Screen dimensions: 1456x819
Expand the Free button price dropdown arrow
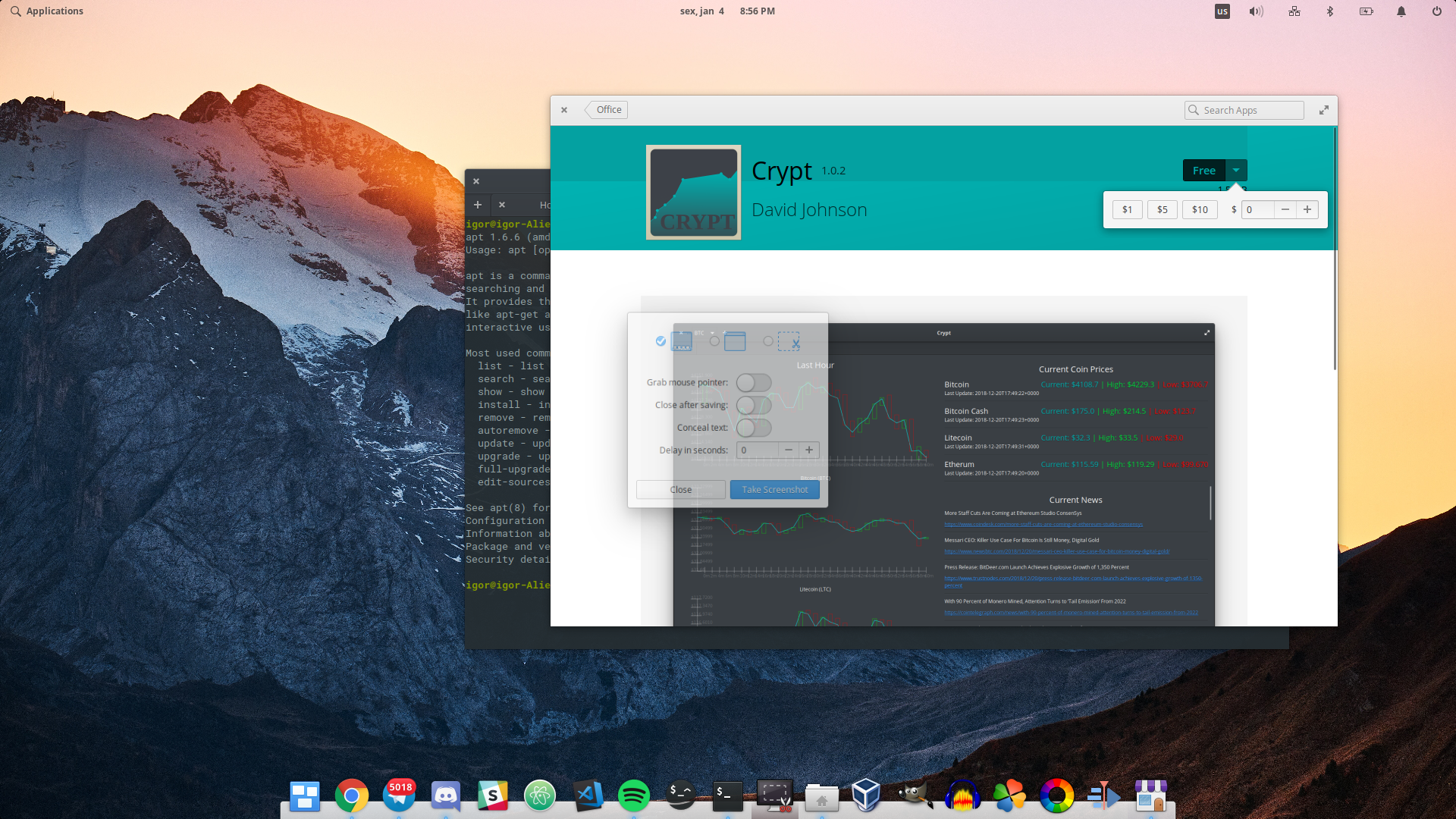pos(1236,170)
